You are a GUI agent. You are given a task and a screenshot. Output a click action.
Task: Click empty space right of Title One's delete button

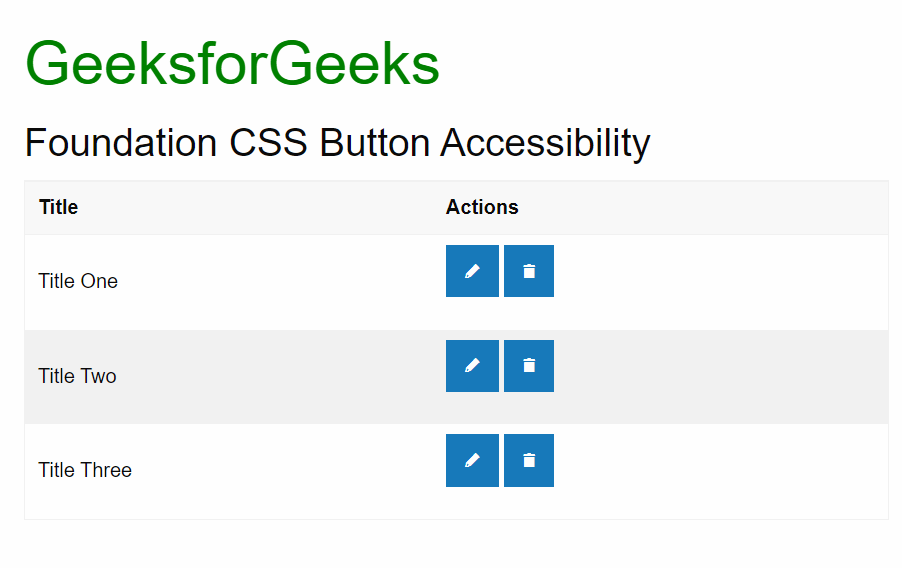[720, 281]
